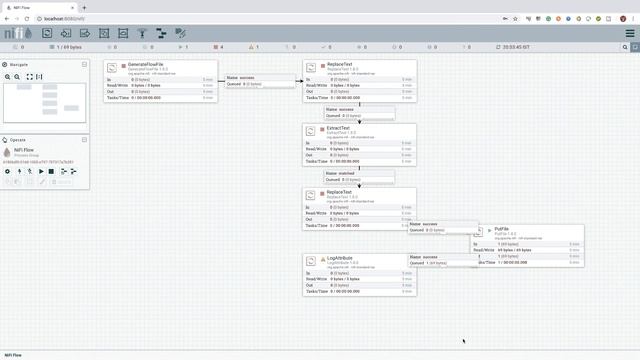
Task: Collapse the Operate panel
Action: pos(84,140)
